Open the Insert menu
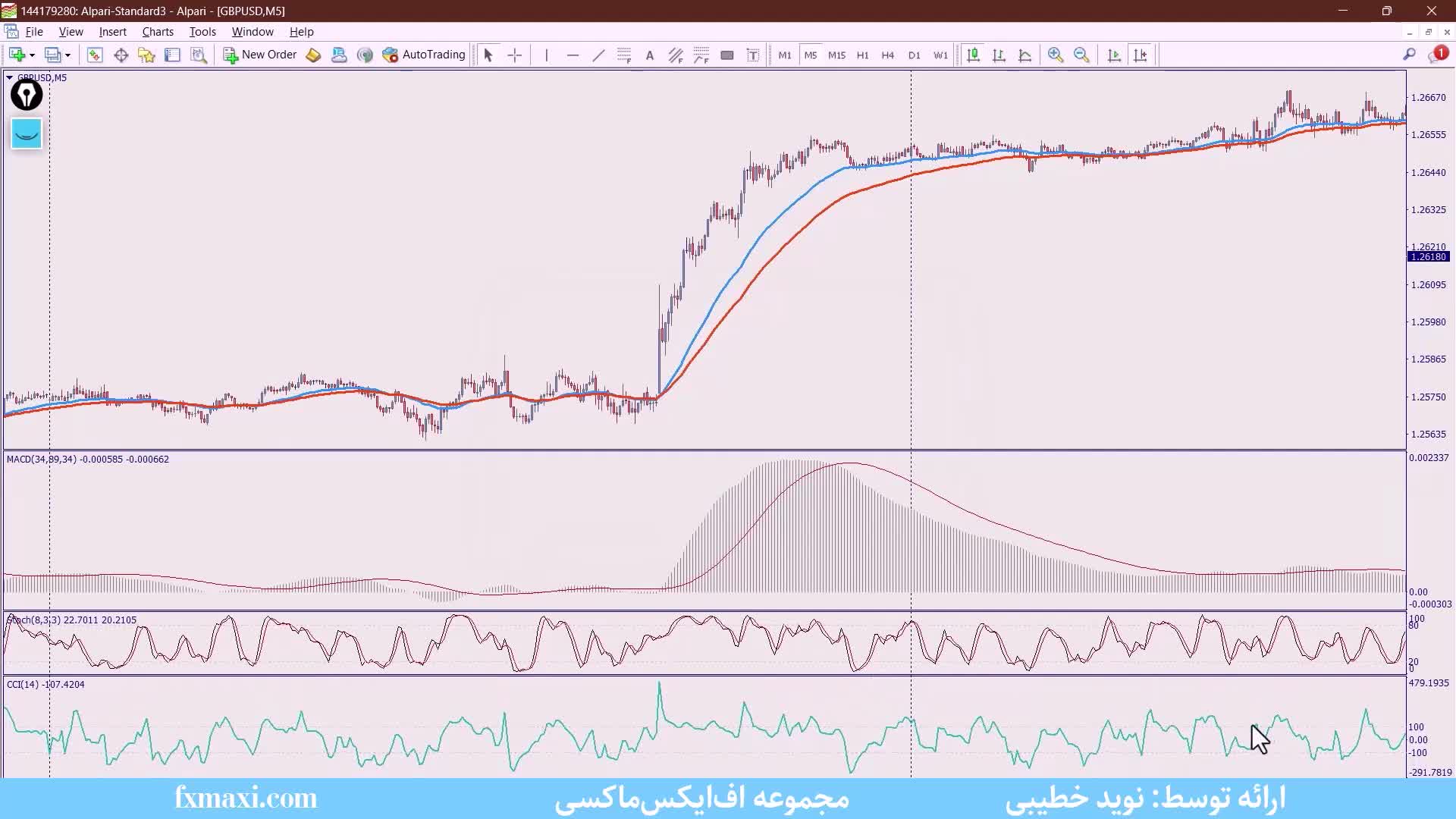Screen dimensions: 1456x819 pyautogui.click(x=112, y=32)
